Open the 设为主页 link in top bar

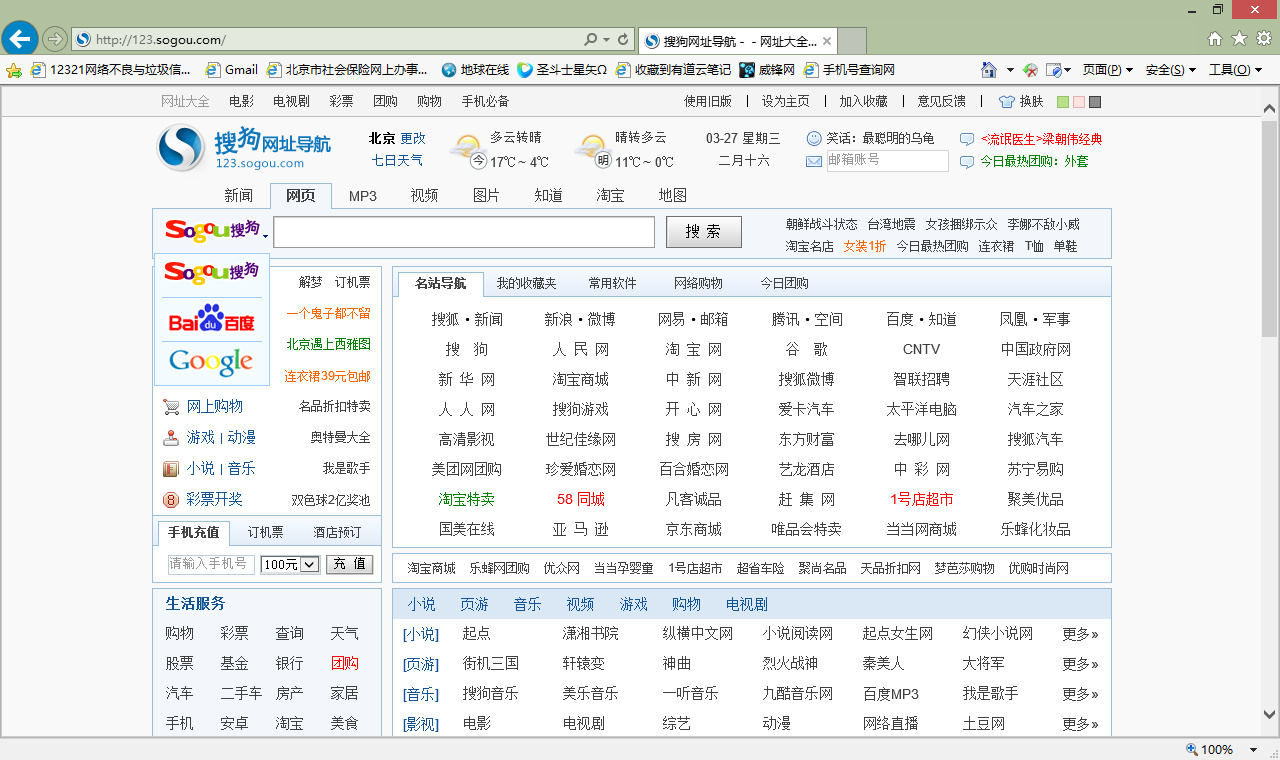coord(786,101)
